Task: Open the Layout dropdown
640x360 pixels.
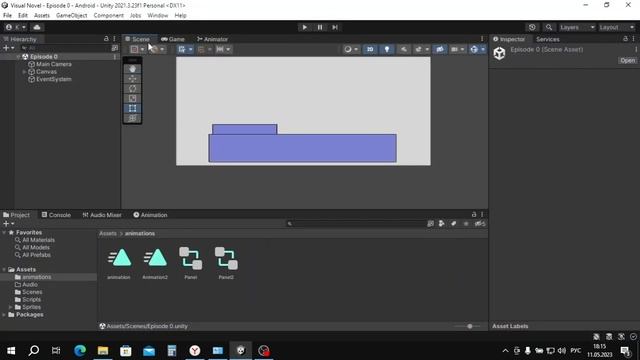Action: [x=617, y=27]
